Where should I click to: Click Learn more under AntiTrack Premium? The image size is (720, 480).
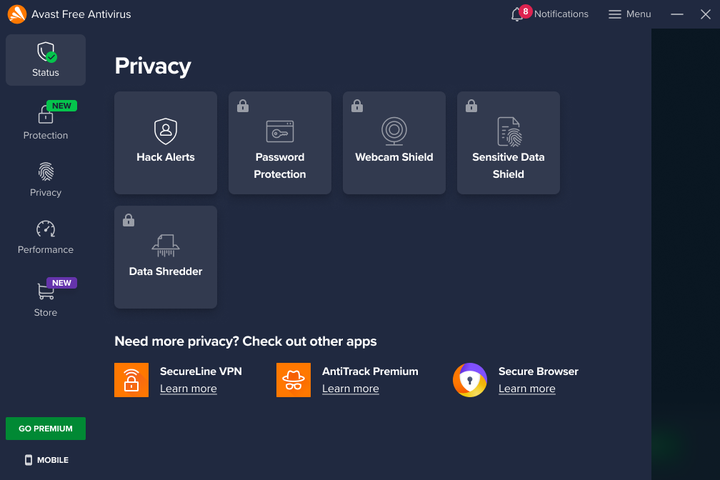click(350, 389)
